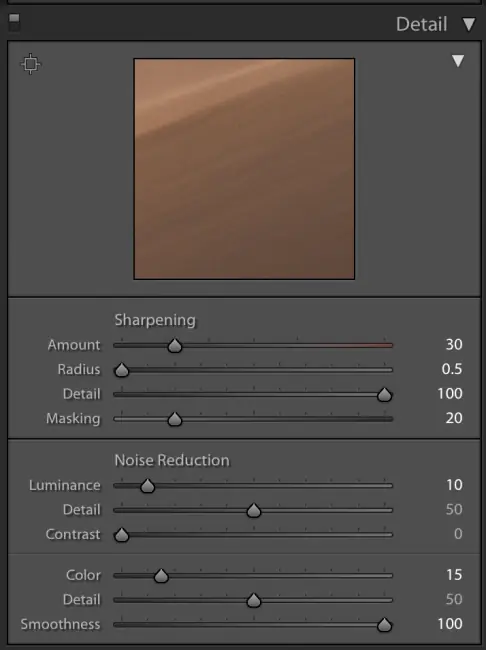Click the Amount value field showing 30
This screenshot has width=486, height=650.
tap(454, 344)
